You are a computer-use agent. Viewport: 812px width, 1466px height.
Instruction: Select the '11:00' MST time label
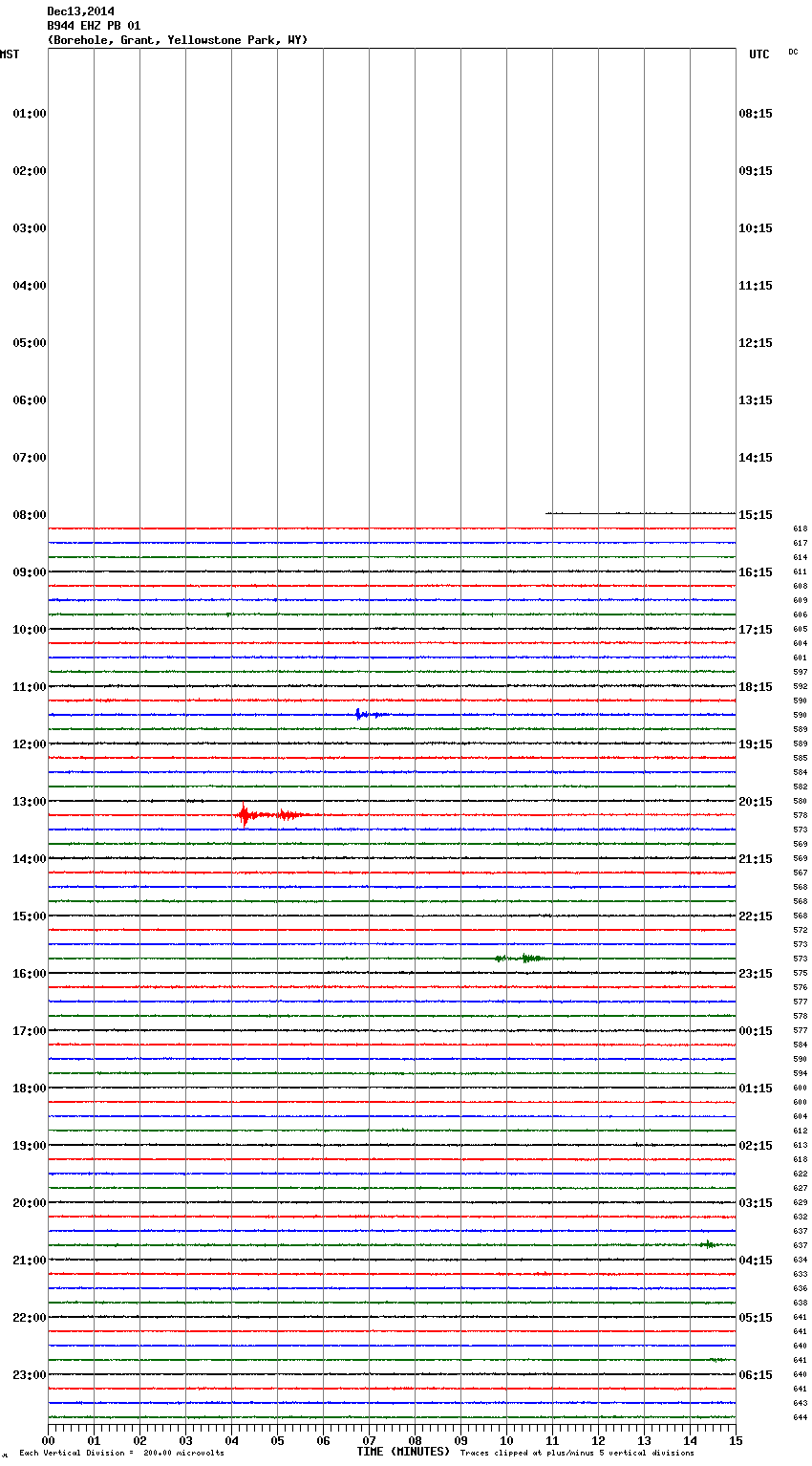pyautogui.click(x=30, y=687)
